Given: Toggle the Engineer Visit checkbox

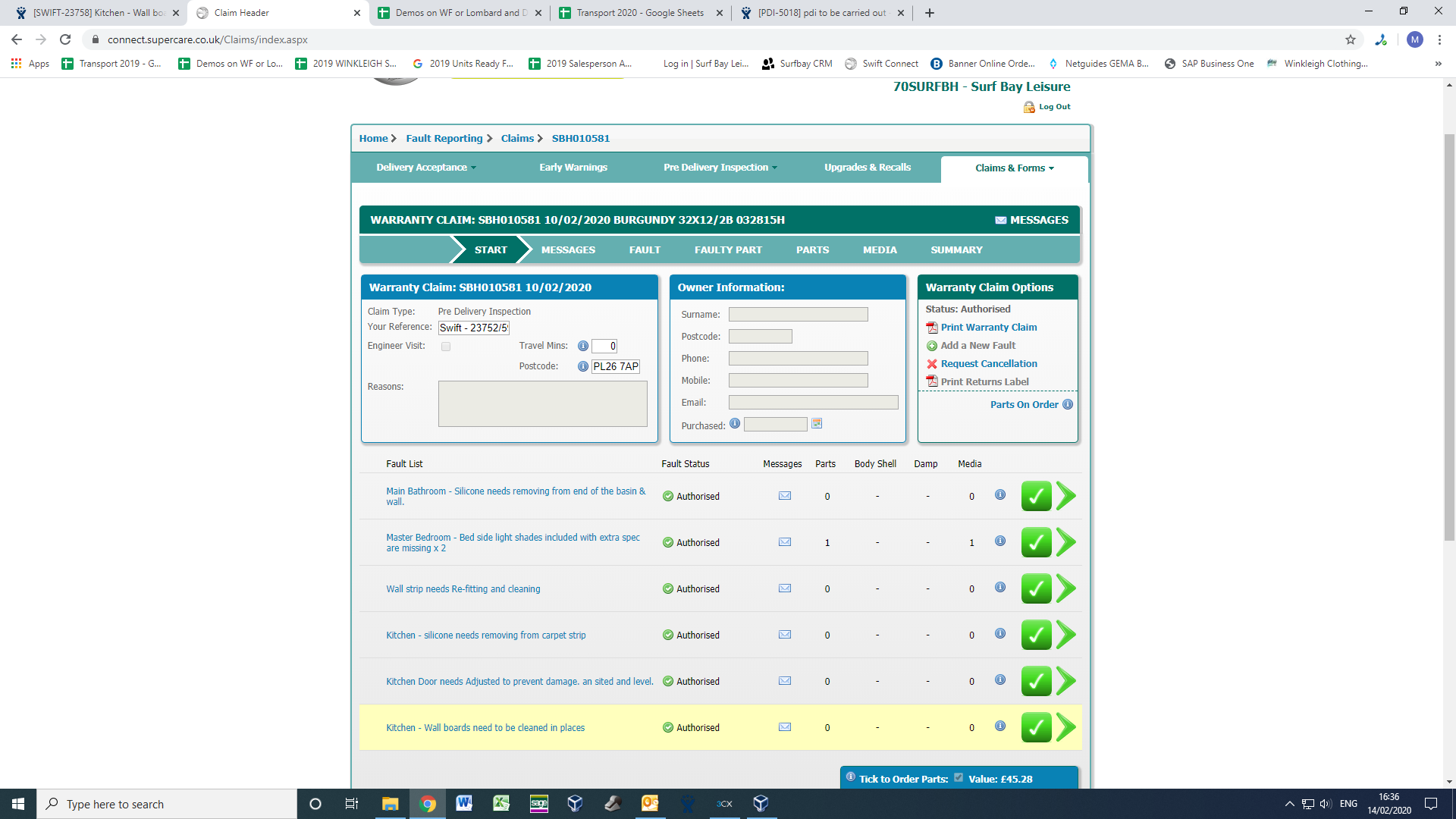Looking at the screenshot, I should click(x=446, y=347).
